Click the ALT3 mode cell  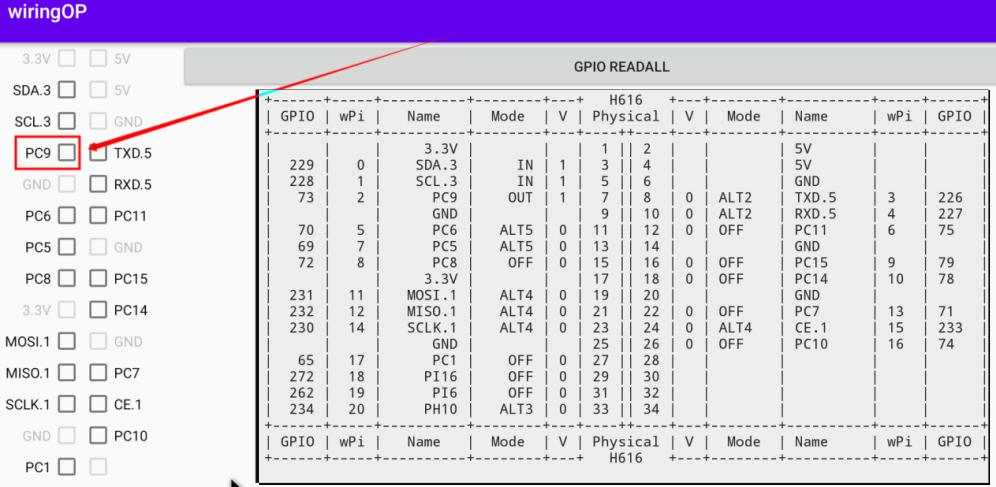click(516, 410)
